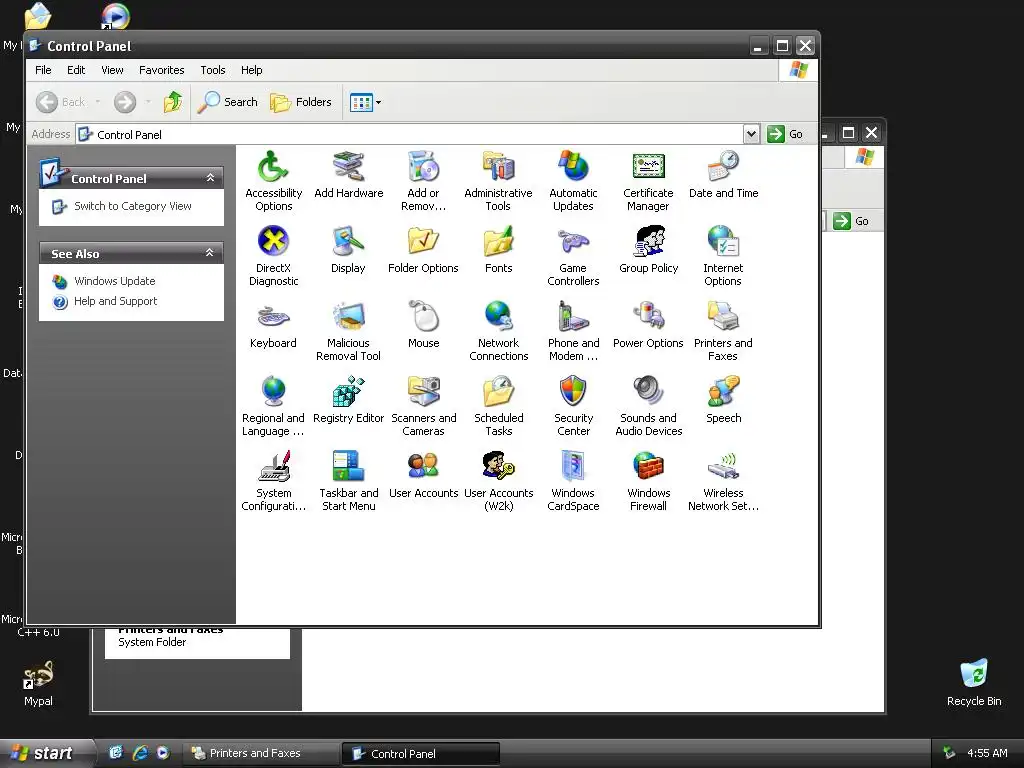
Task: Open the Edit menu
Action: point(76,70)
